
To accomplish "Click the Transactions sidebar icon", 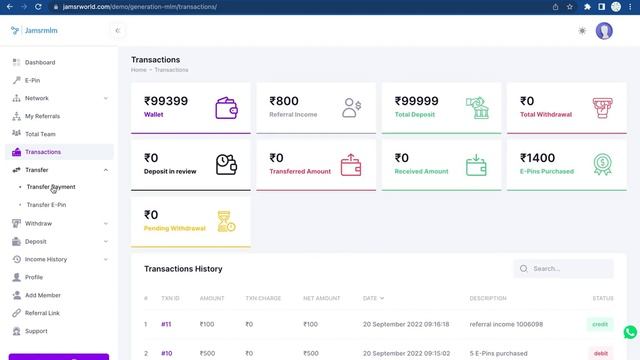I will pyautogui.click(x=16, y=152).
